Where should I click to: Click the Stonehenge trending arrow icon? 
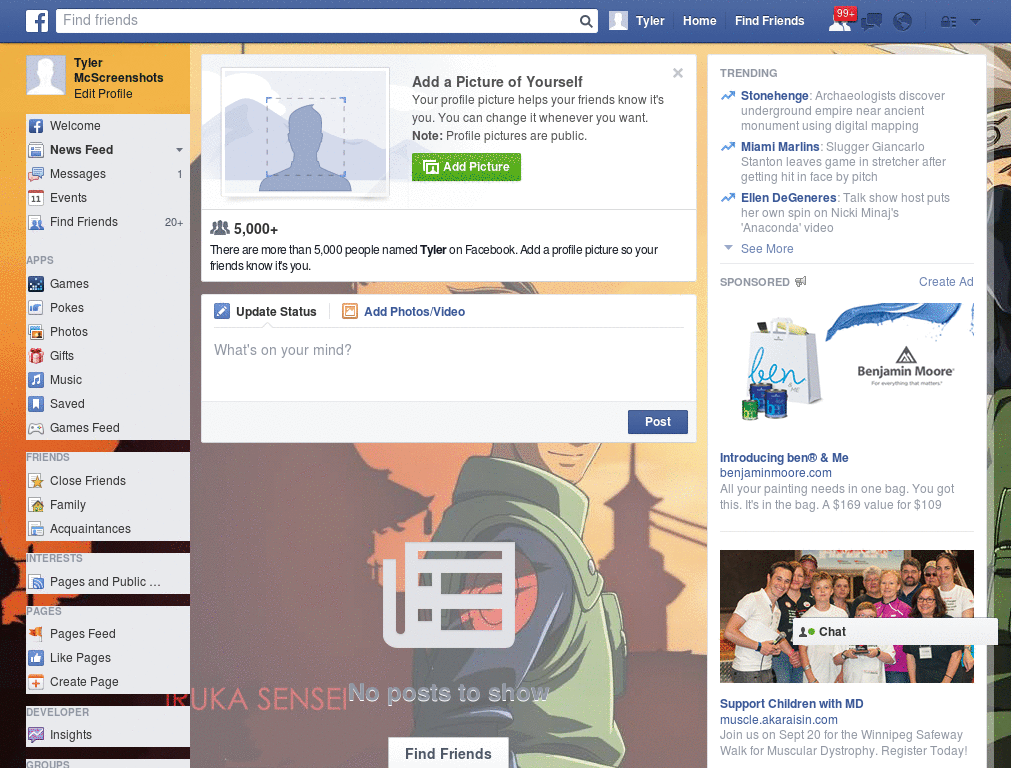728,96
